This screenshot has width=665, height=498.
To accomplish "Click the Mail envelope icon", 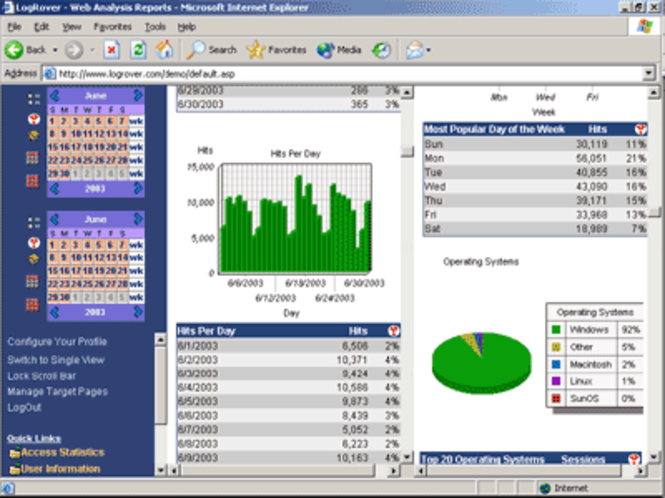I will click(x=414, y=50).
